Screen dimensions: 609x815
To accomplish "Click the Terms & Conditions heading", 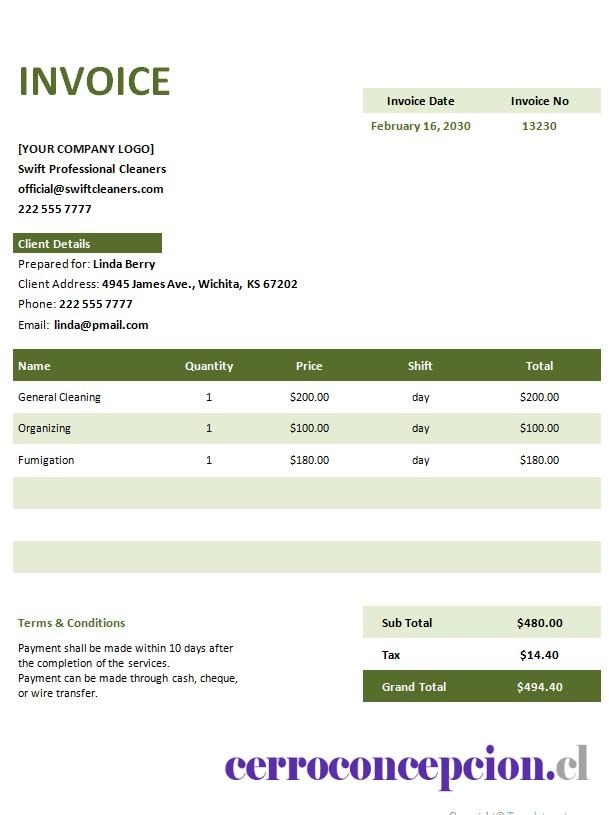I will coord(71,623).
